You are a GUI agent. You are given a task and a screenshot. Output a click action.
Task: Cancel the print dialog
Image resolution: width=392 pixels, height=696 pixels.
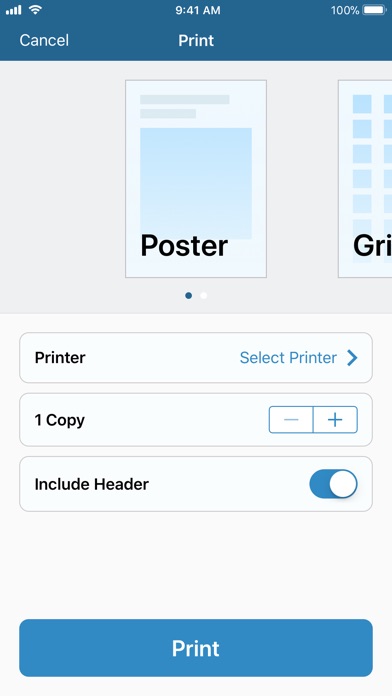click(x=44, y=40)
